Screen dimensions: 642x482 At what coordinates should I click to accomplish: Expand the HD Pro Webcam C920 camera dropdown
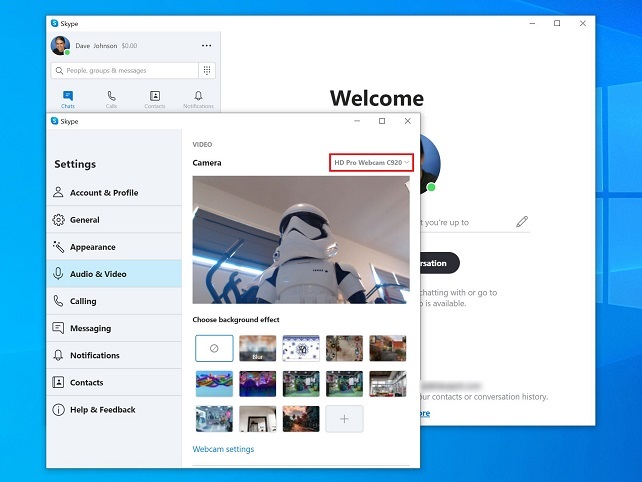(x=371, y=163)
